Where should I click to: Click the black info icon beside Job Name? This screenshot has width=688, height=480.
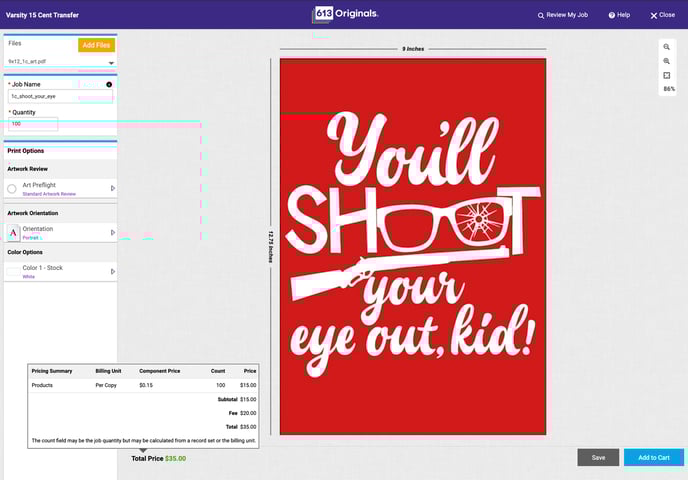[109, 84]
